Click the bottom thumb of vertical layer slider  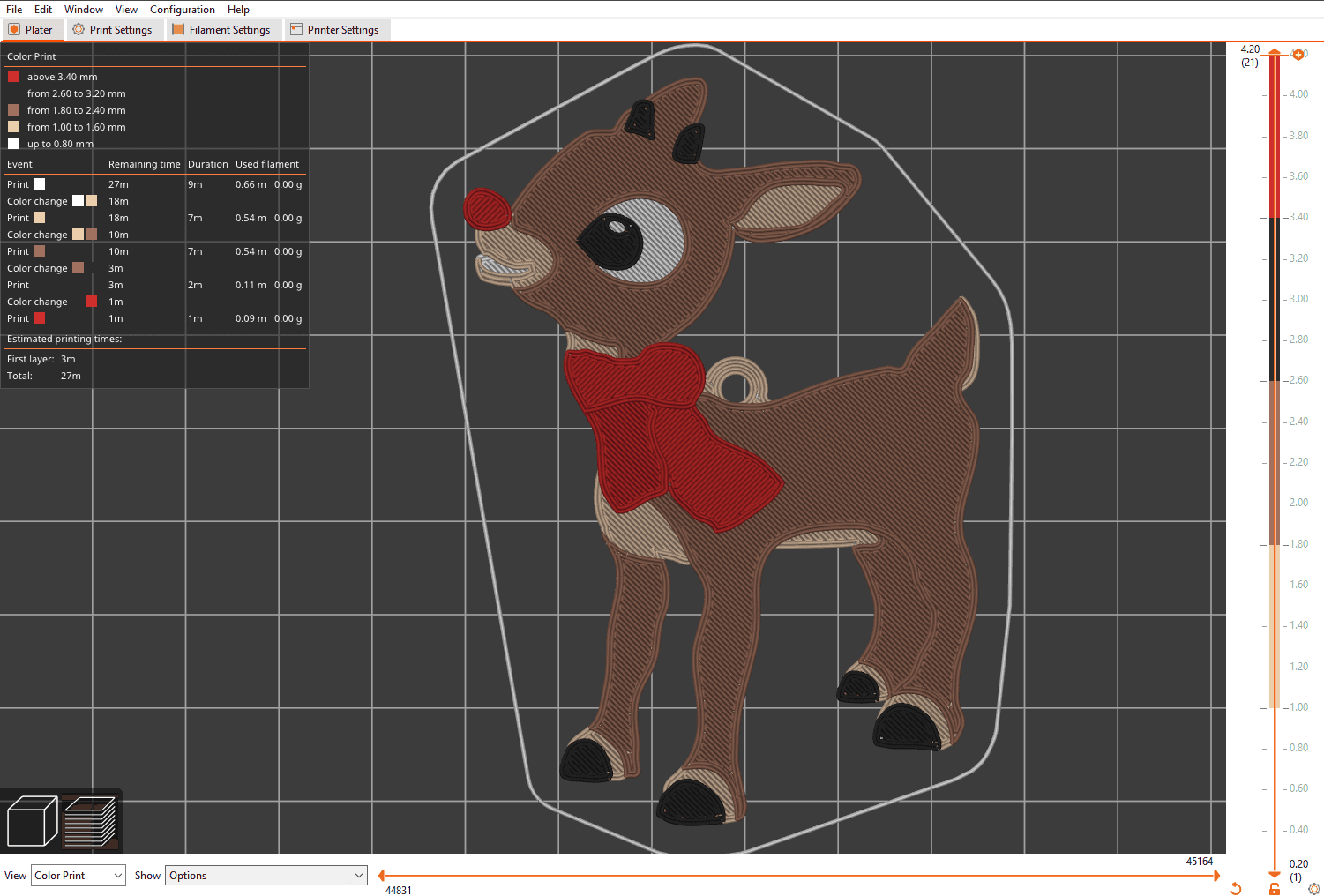coord(1275,874)
